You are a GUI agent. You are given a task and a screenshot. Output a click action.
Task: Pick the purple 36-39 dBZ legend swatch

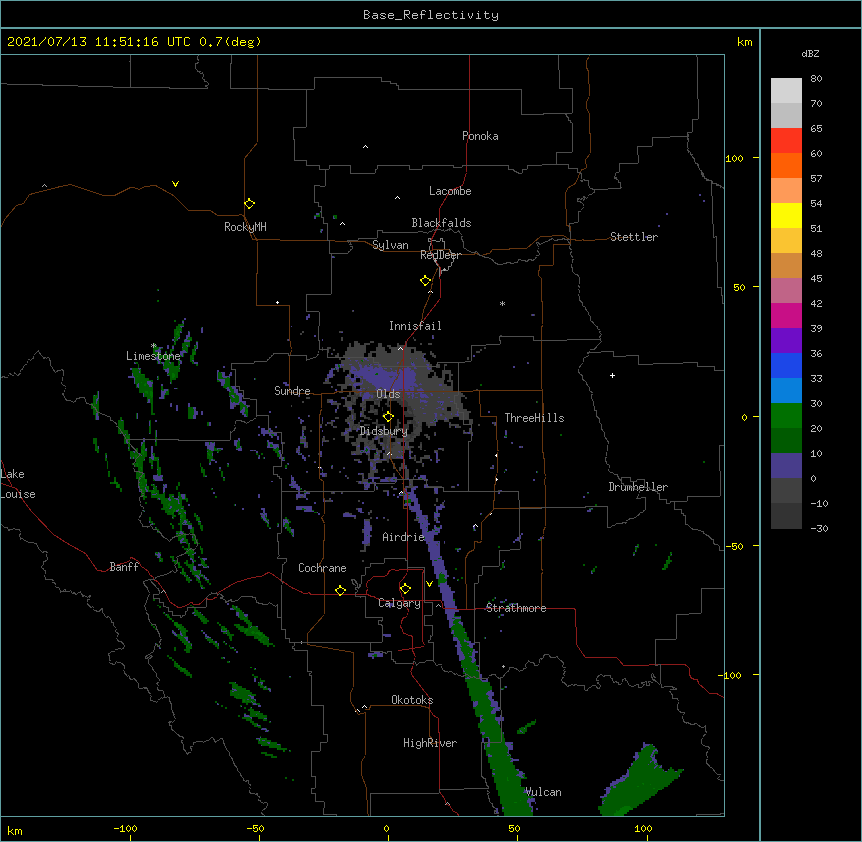click(786, 341)
